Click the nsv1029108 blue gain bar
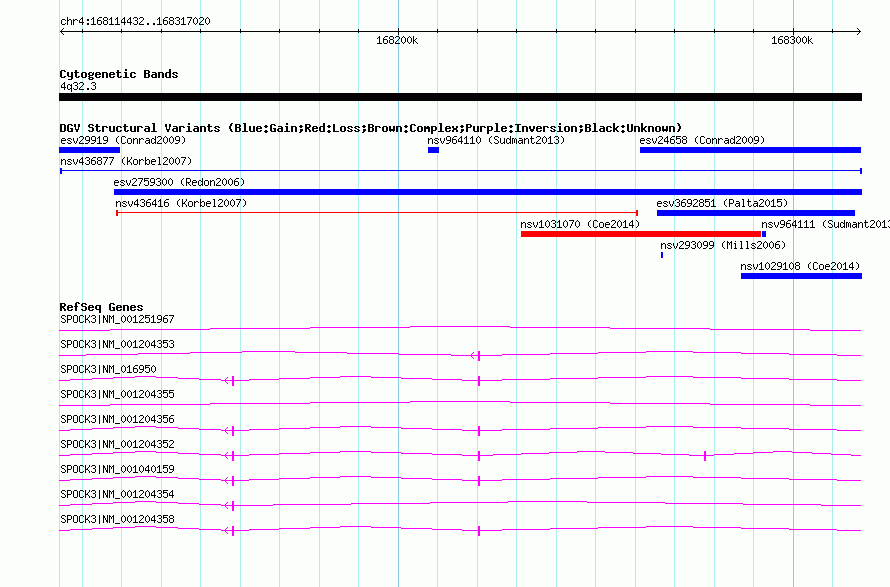The image size is (890, 587). 801,276
